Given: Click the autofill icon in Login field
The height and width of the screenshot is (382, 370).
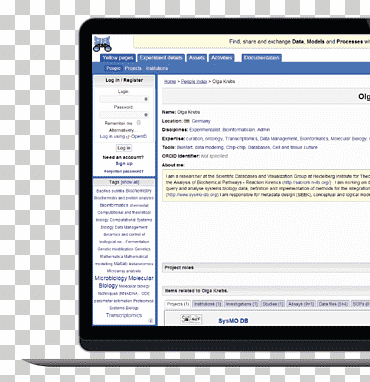Looking at the screenshot, I should pyautogui.click(x=146, y=99).
